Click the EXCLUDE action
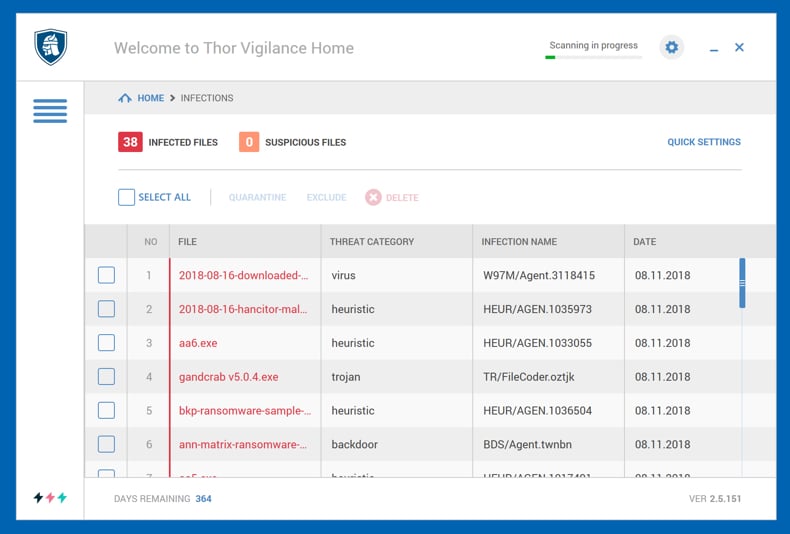This screenshot has height=534, width=790. tap(326, 197)
